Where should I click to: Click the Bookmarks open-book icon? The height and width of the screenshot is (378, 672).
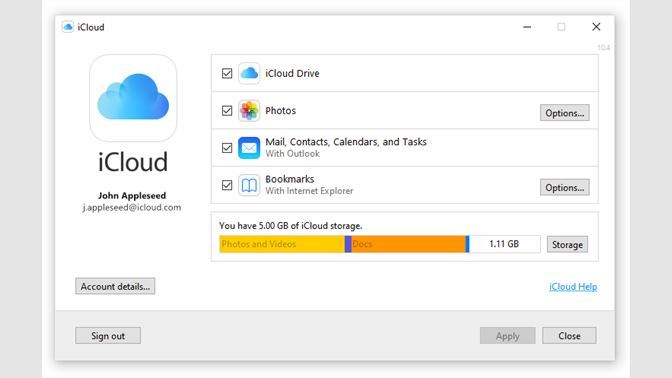[249, 185]
